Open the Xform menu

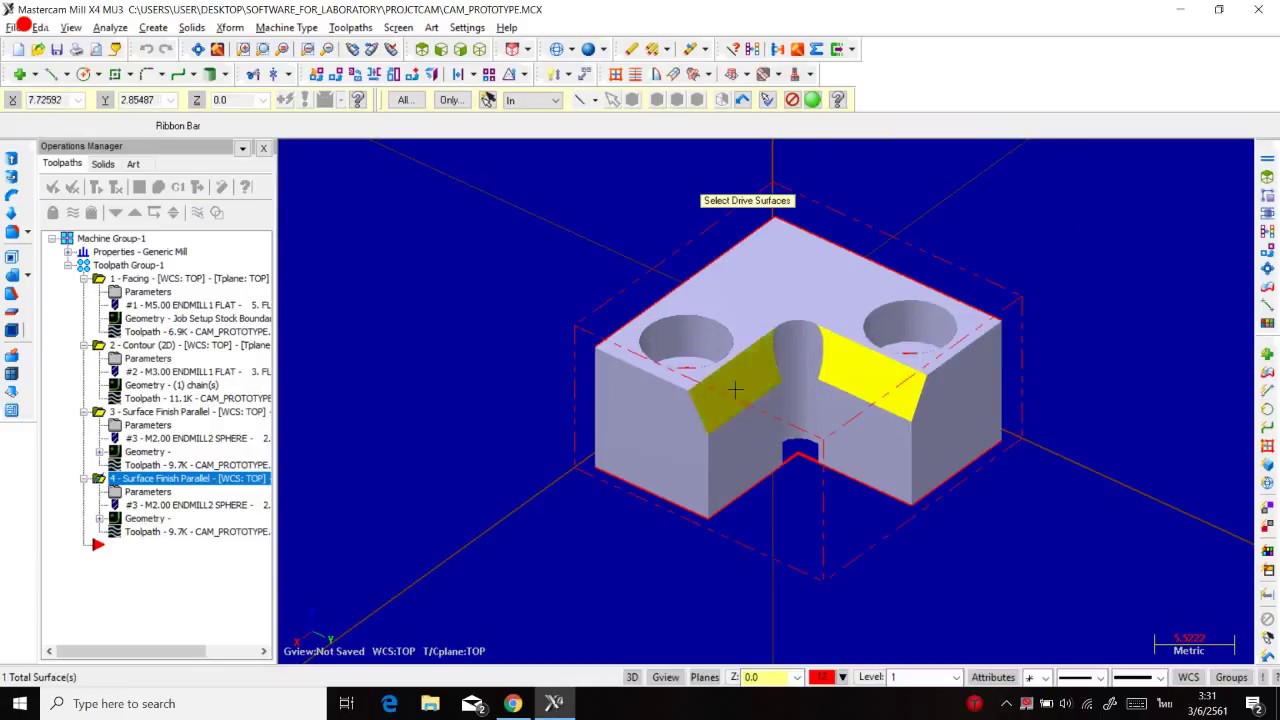[230, 27]
